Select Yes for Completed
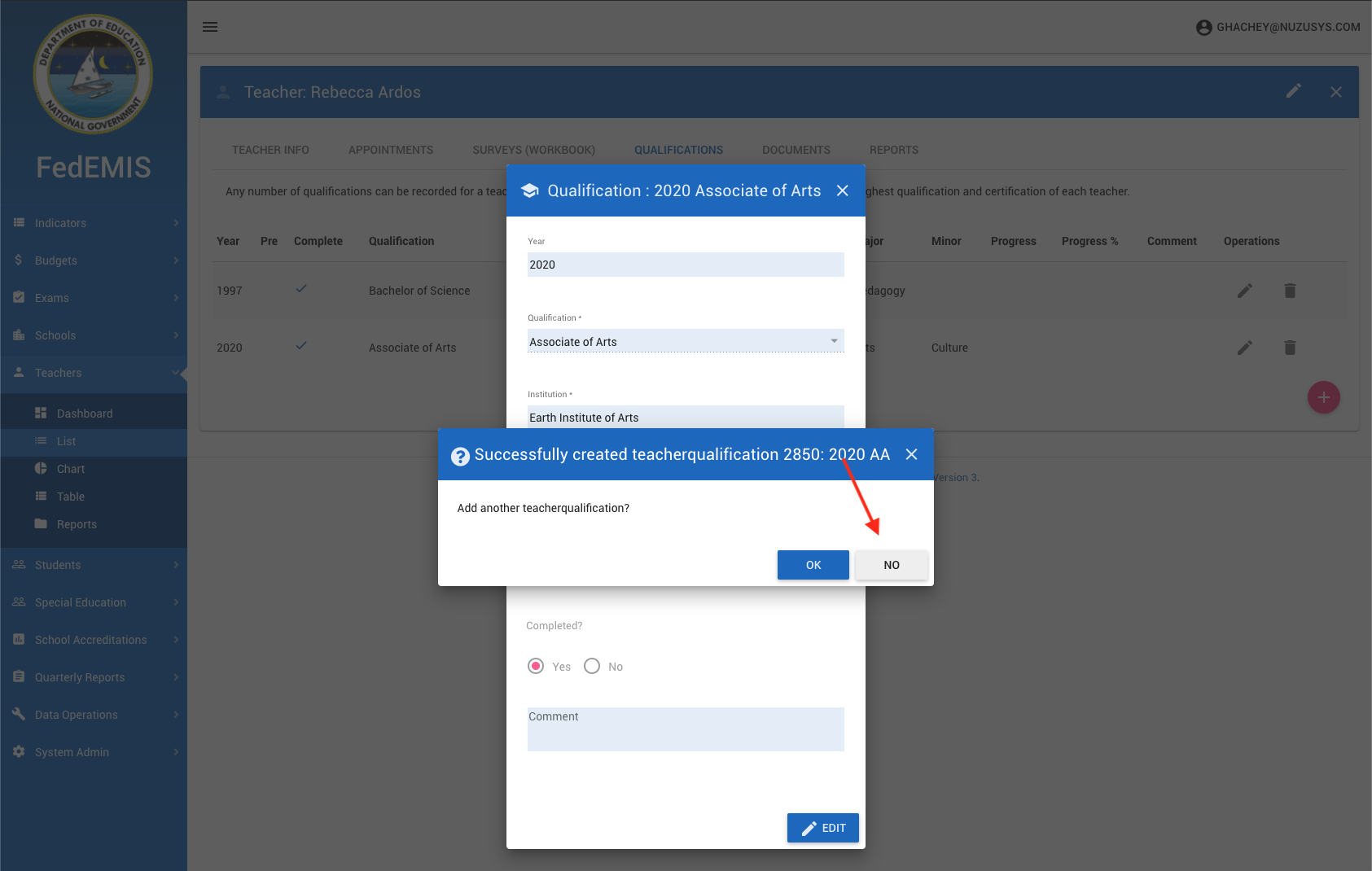The image size is (1372, 871). 536,666
